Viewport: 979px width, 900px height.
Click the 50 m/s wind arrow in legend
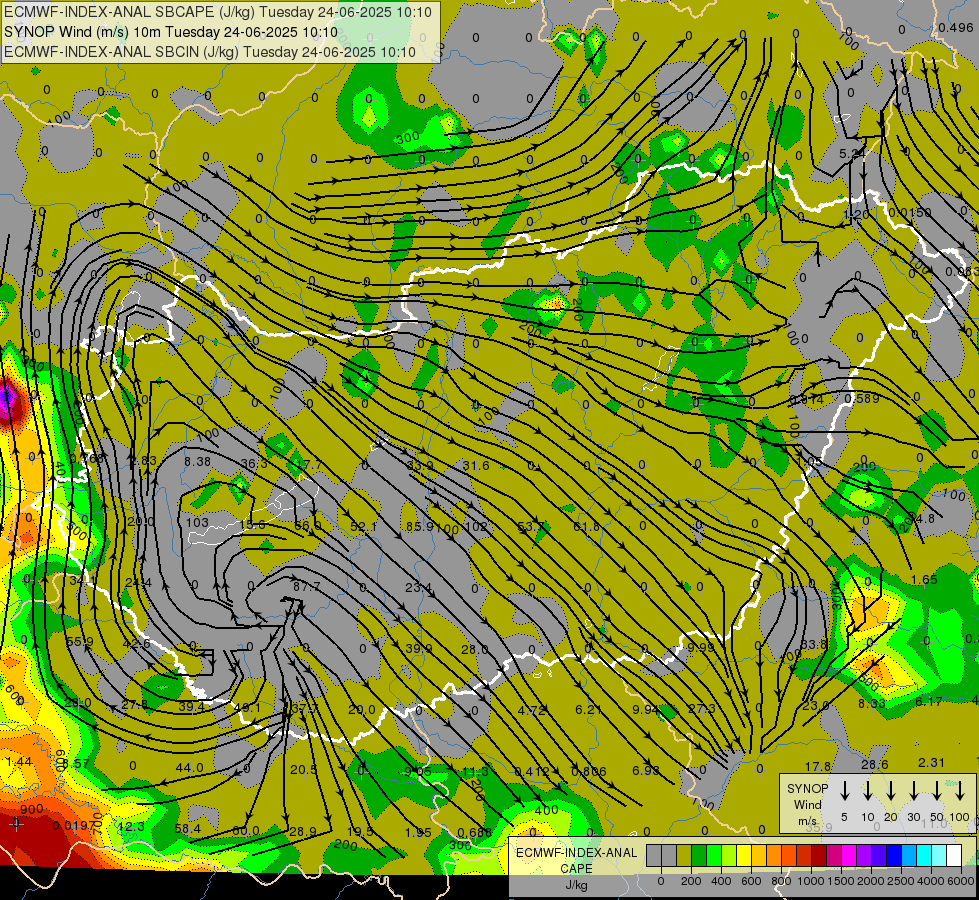[937, 790]
